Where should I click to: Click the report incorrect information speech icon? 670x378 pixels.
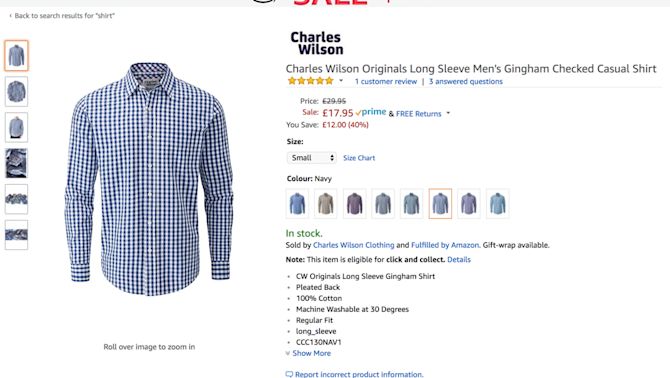pyautogui.click(x=289, y=375)
